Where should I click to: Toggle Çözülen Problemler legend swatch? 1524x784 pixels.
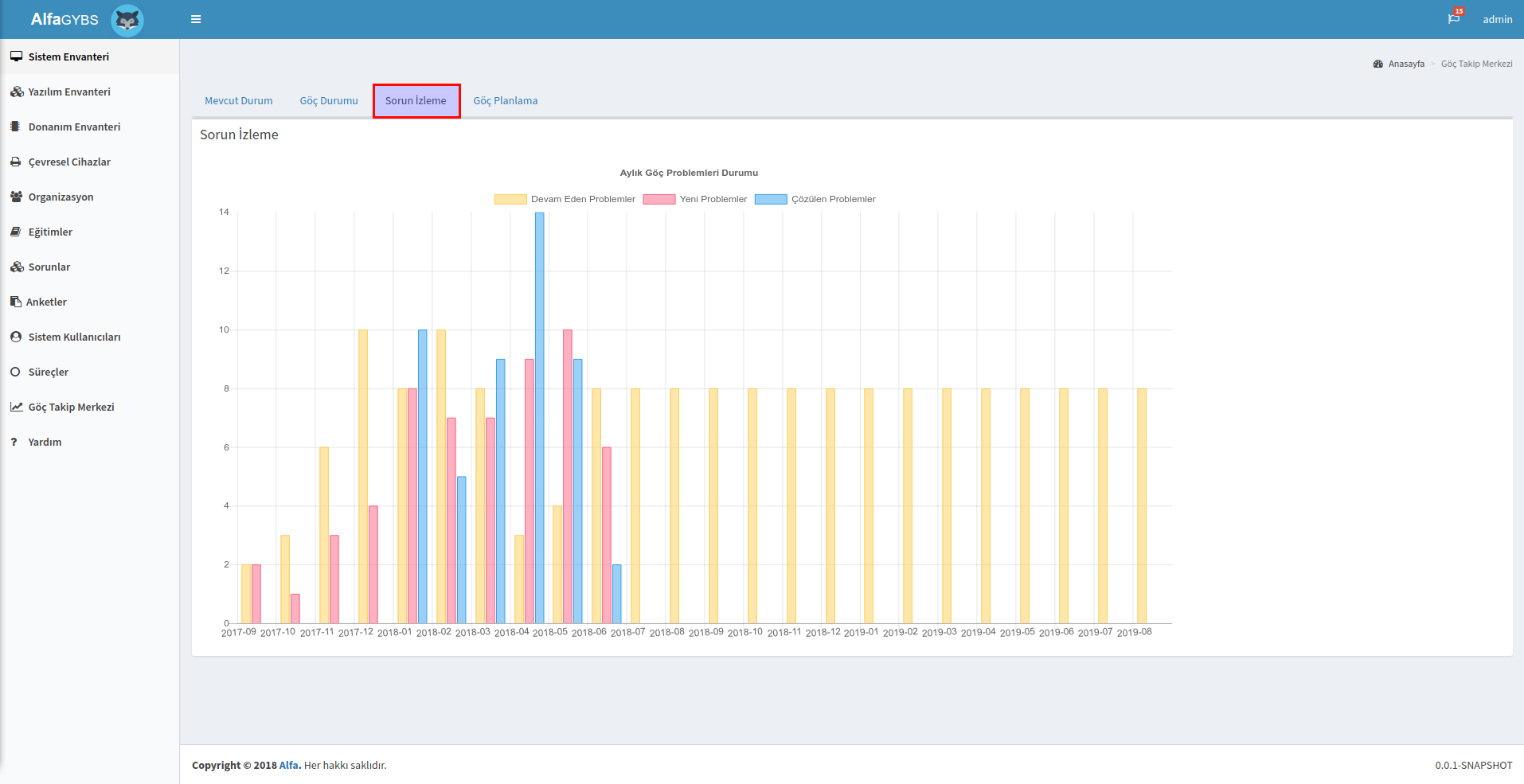point(771,199)
